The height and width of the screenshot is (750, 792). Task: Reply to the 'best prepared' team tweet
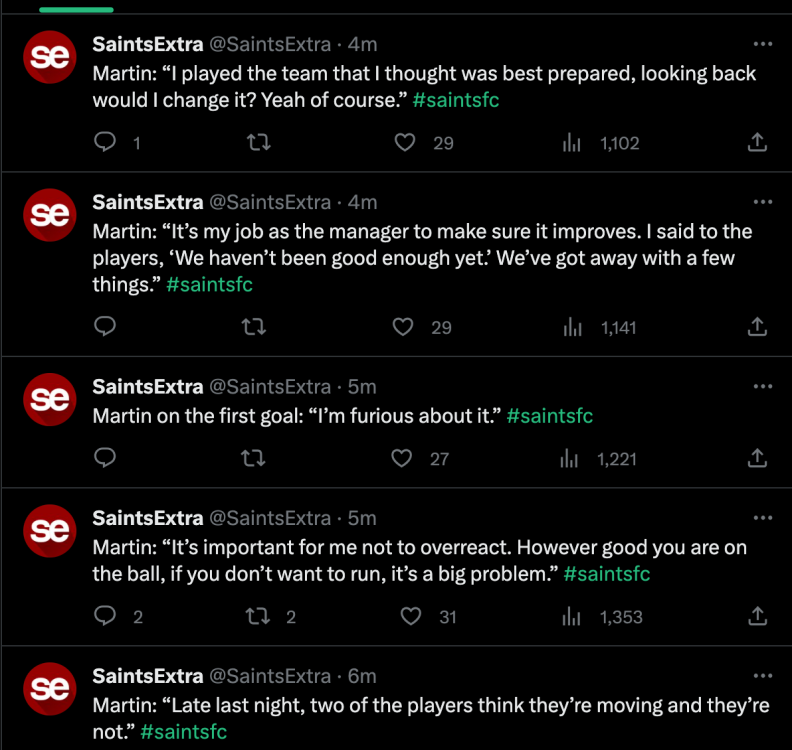coord(105,143)
